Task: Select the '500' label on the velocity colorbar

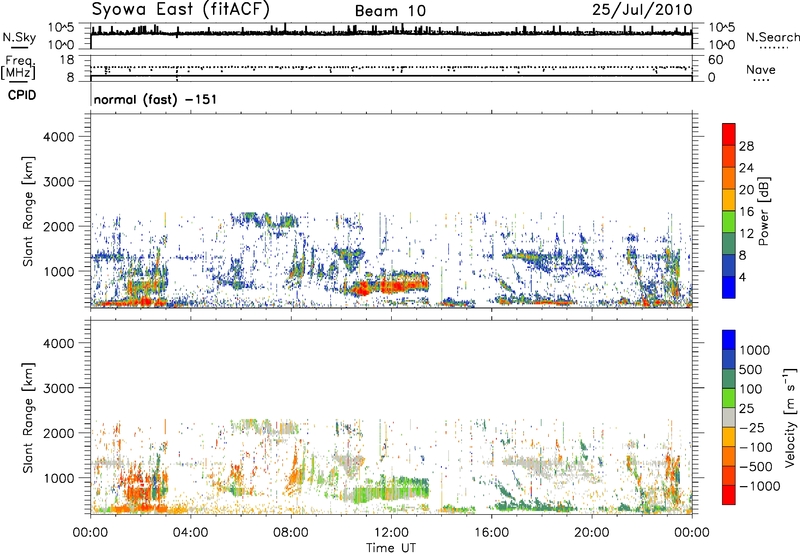Action: [x=751, y=369]
